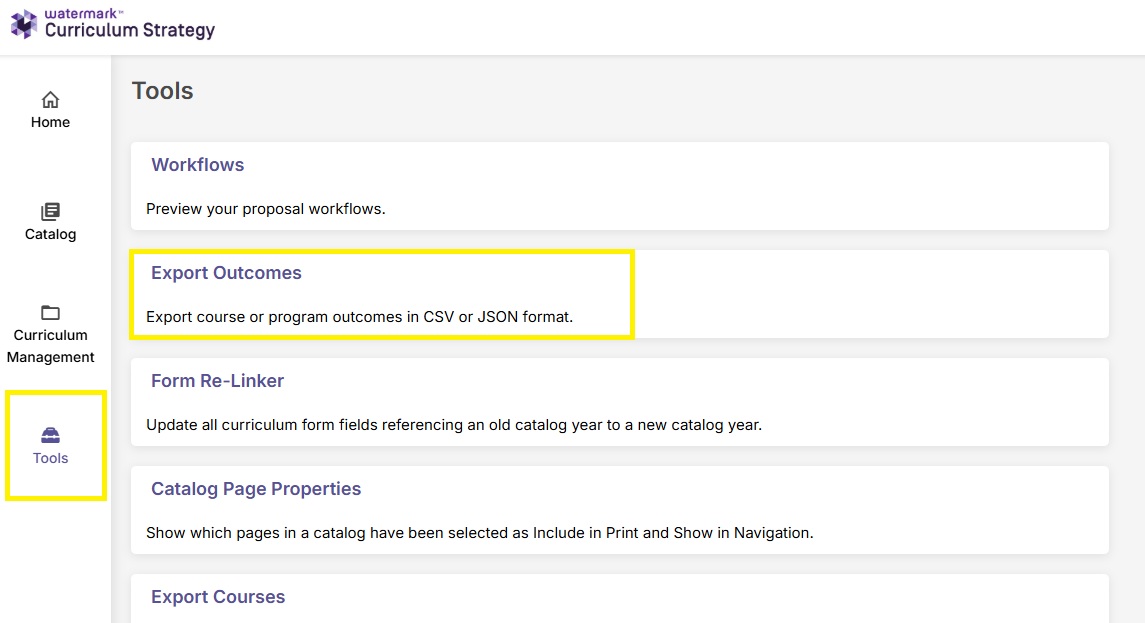
Task: Open Catalog Page Properties link
Action: pos(256,489)
